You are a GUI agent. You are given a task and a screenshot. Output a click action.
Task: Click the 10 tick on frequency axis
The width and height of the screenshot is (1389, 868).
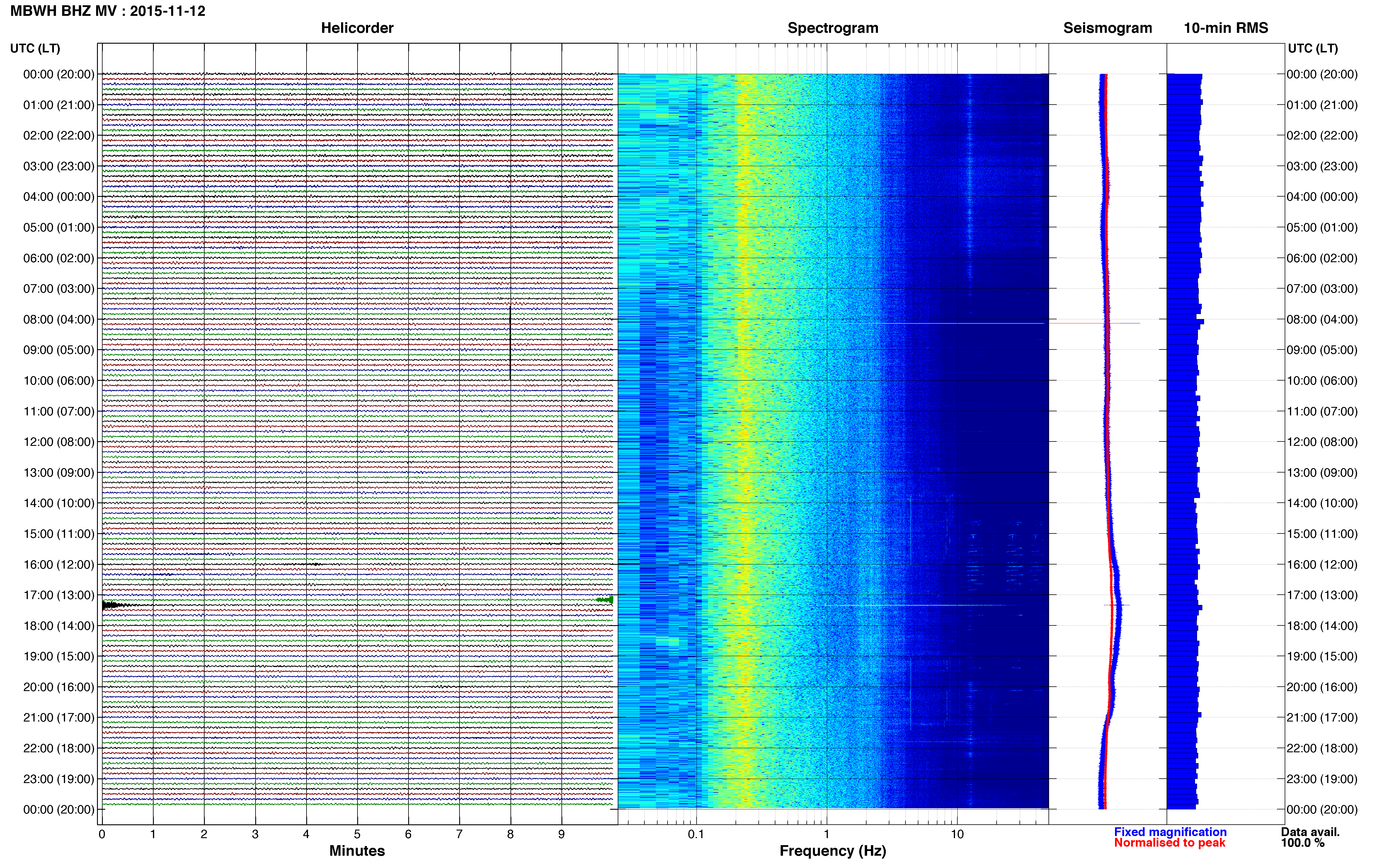pyautogui.click(x=957, y=834)
